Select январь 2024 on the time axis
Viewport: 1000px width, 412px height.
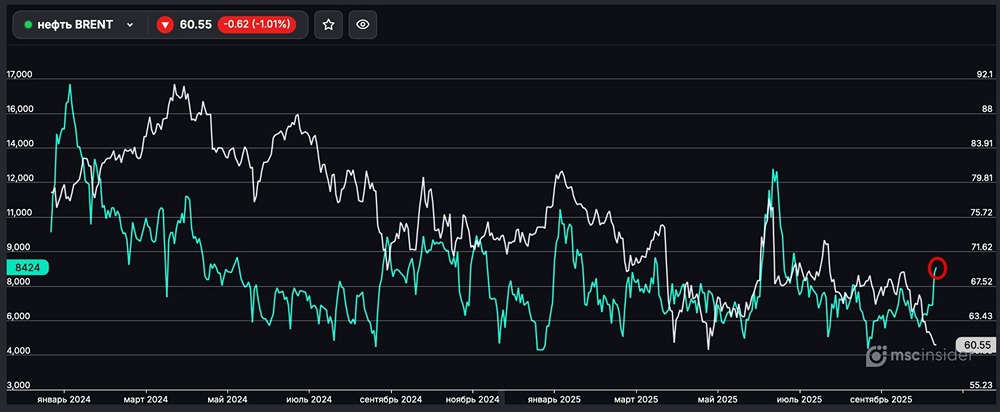(62, 399)
